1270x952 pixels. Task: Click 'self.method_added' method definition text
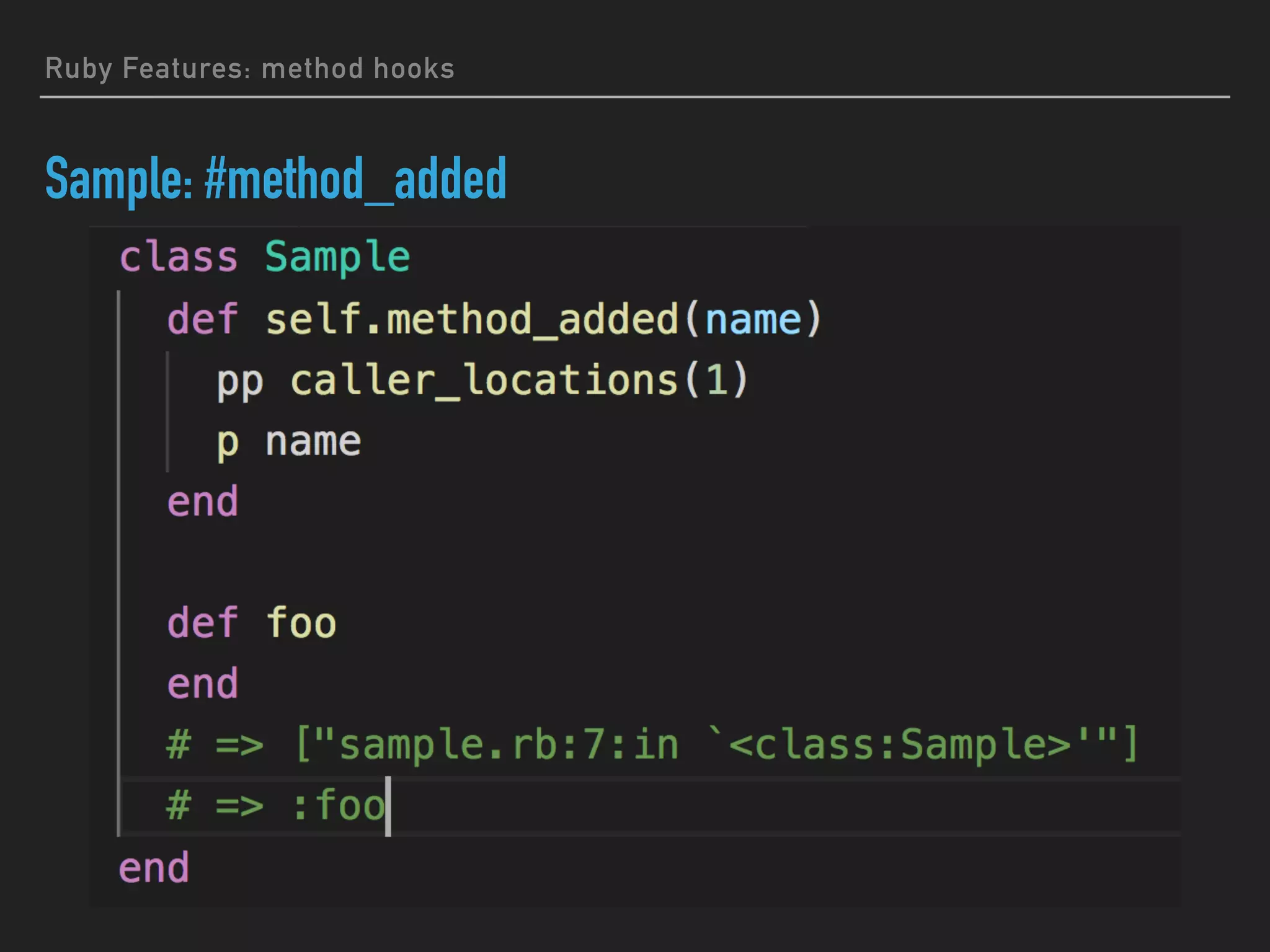(471, 319)
